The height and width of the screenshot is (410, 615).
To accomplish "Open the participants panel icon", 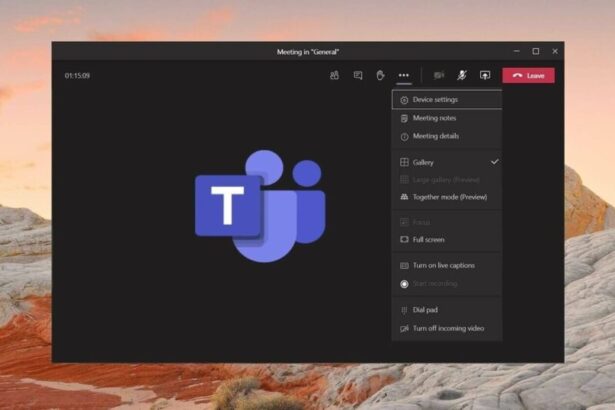I will click(334, 75).
